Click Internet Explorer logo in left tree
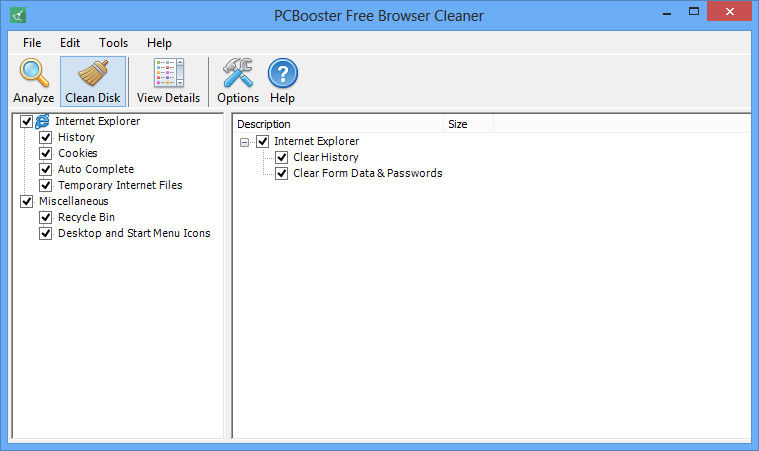 point(43,121)
